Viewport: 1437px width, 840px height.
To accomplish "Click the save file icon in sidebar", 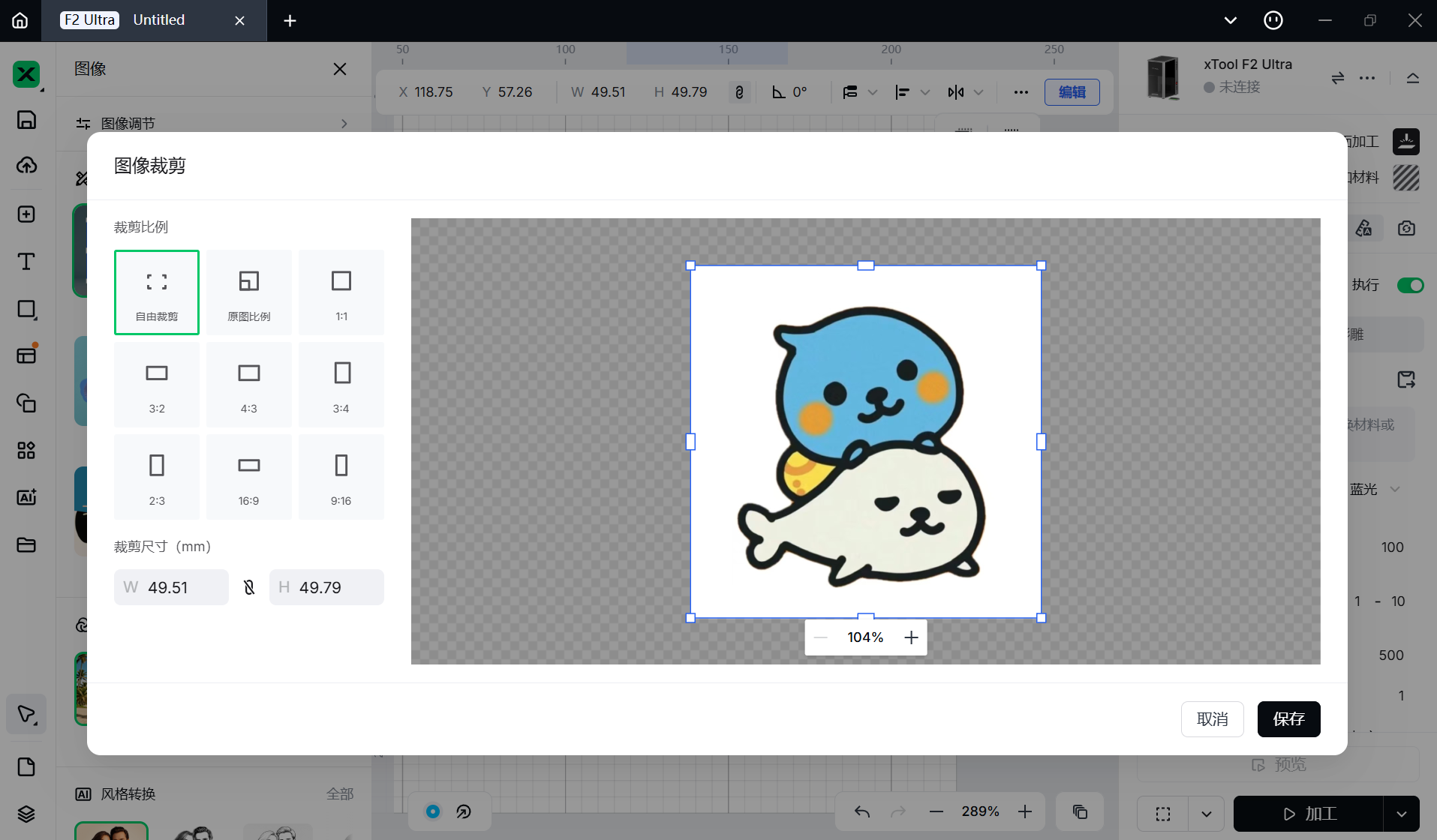I will (x=26, y=120).
